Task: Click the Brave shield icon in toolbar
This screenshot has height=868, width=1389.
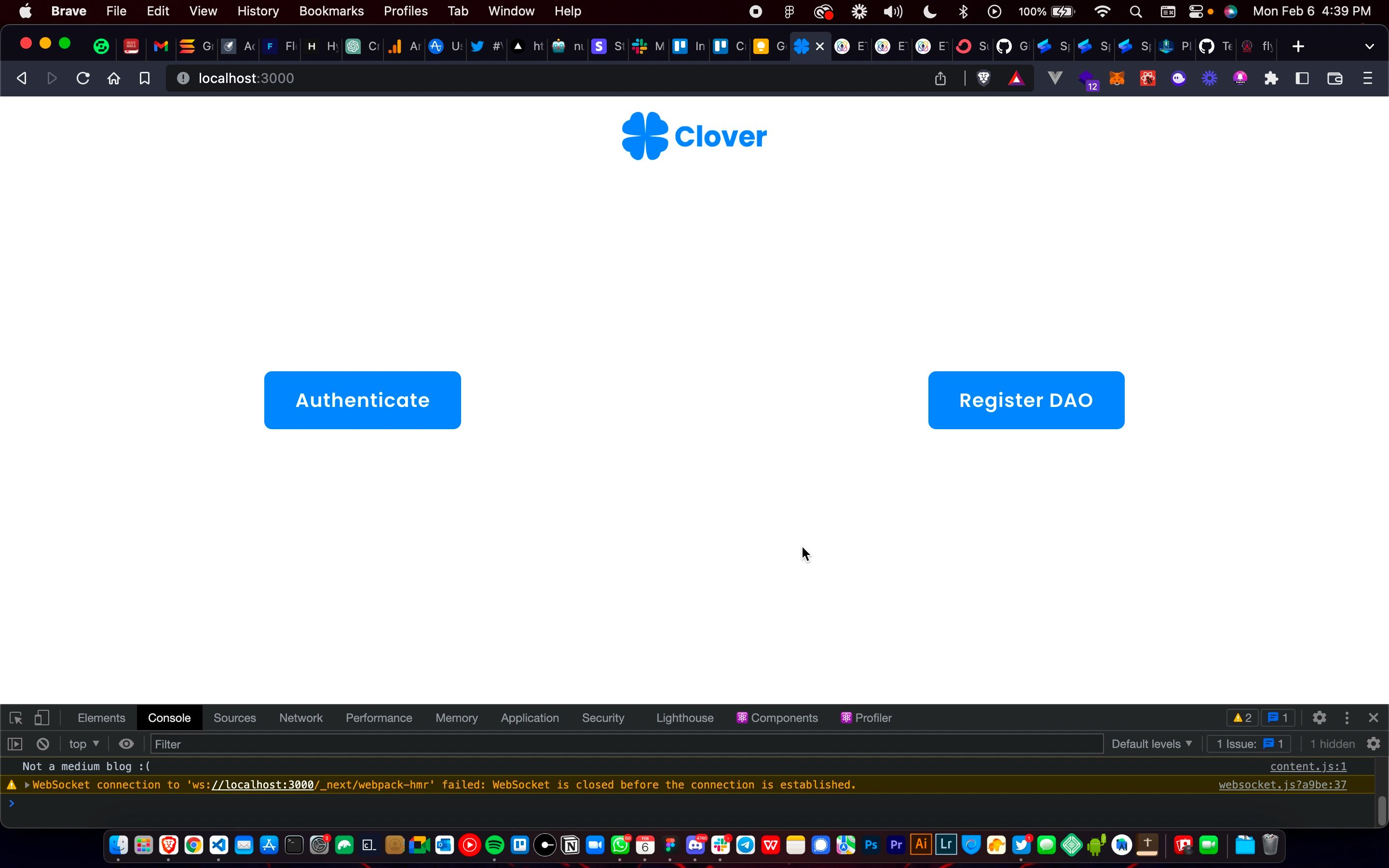Action: pos(983,78)
